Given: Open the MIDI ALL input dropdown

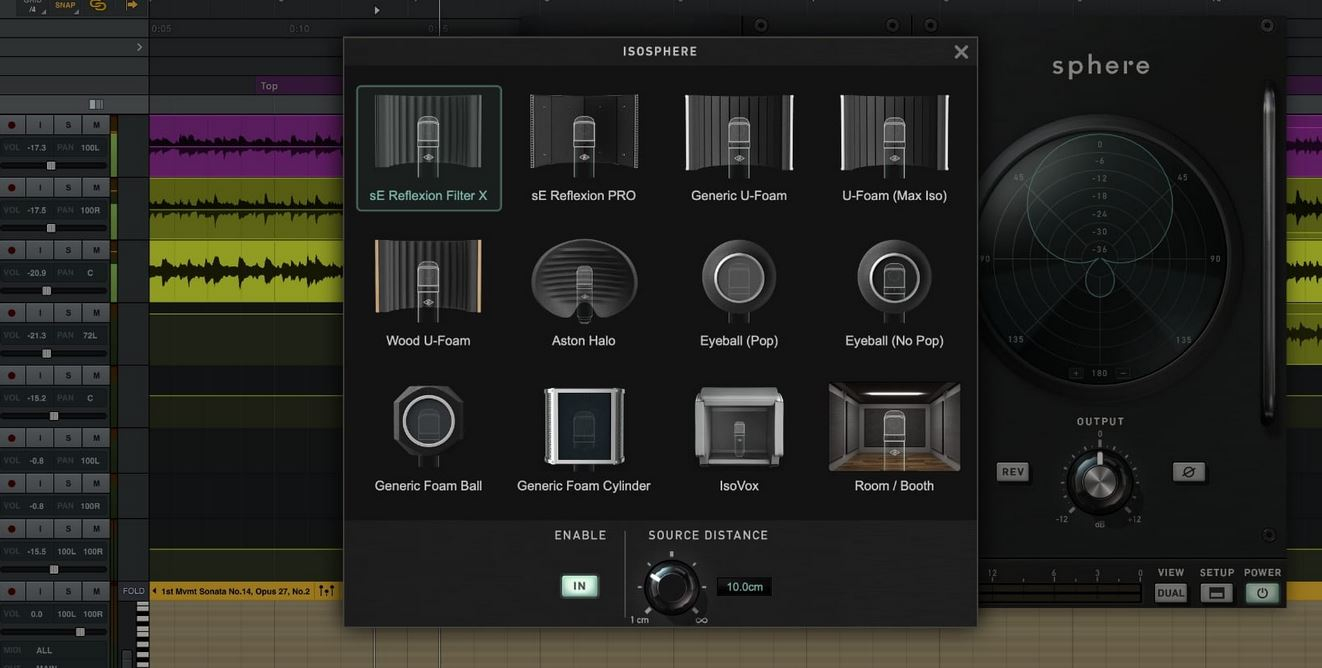Looking at the screenshot, I should (44, 650).
